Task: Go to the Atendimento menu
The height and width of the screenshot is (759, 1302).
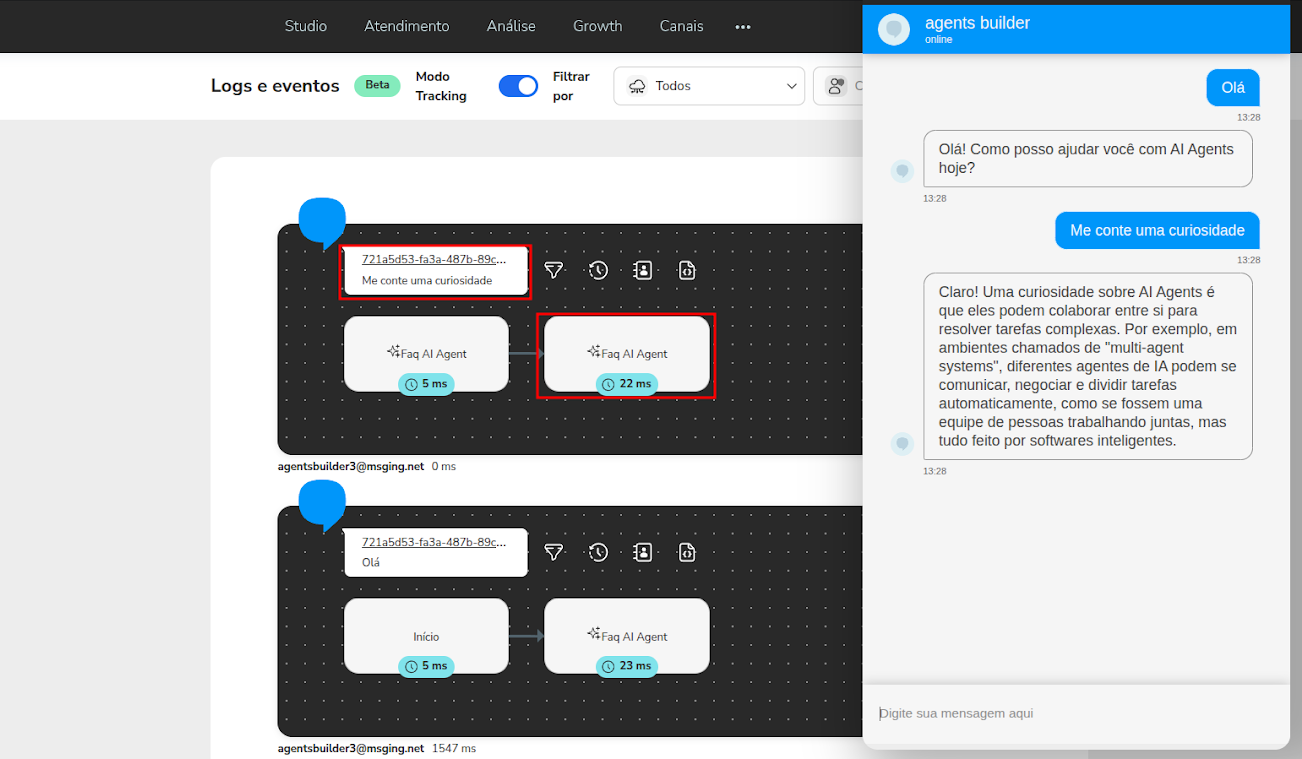Action: [407, 26]
